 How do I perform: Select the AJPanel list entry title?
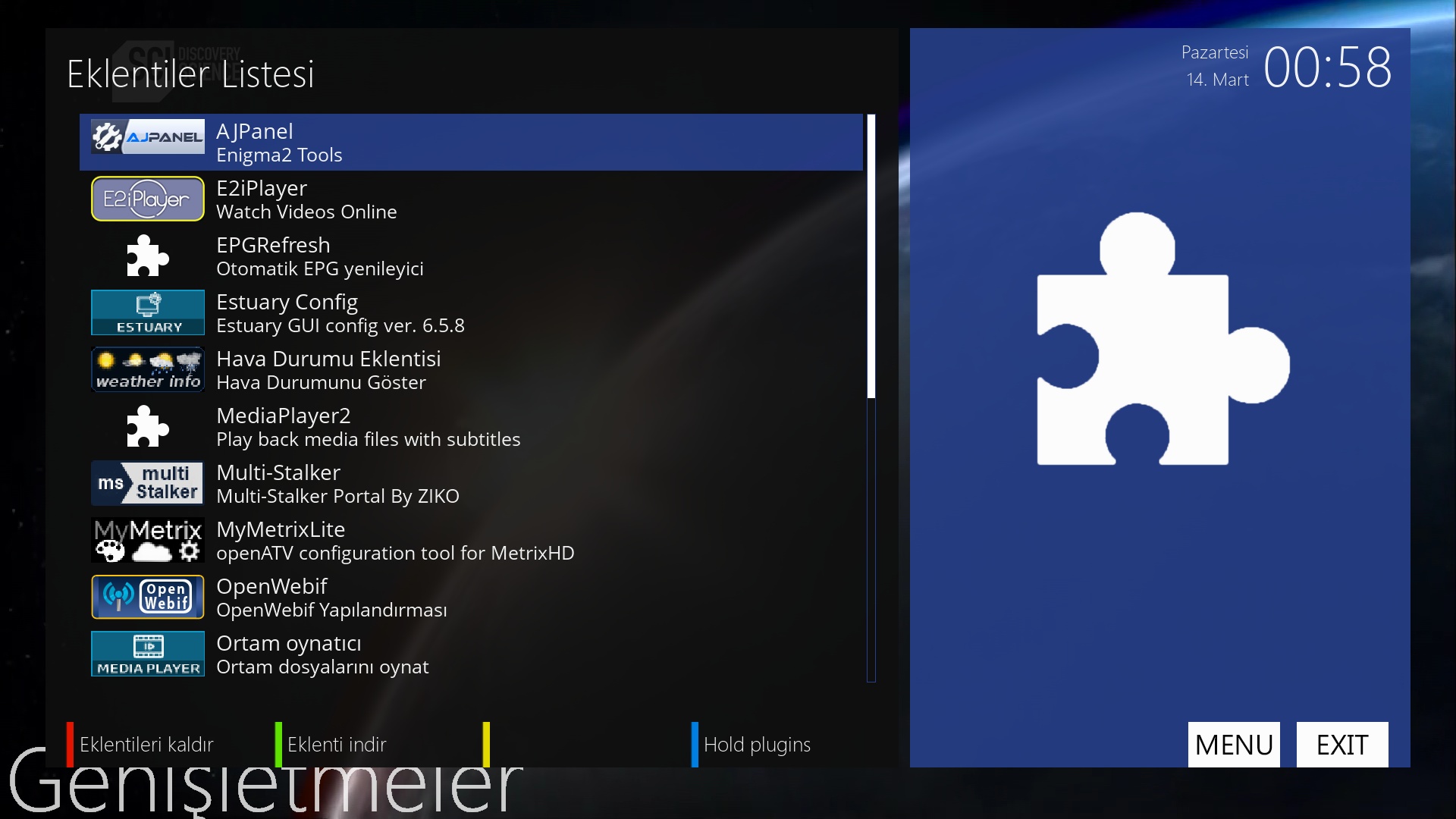point(255,131)
